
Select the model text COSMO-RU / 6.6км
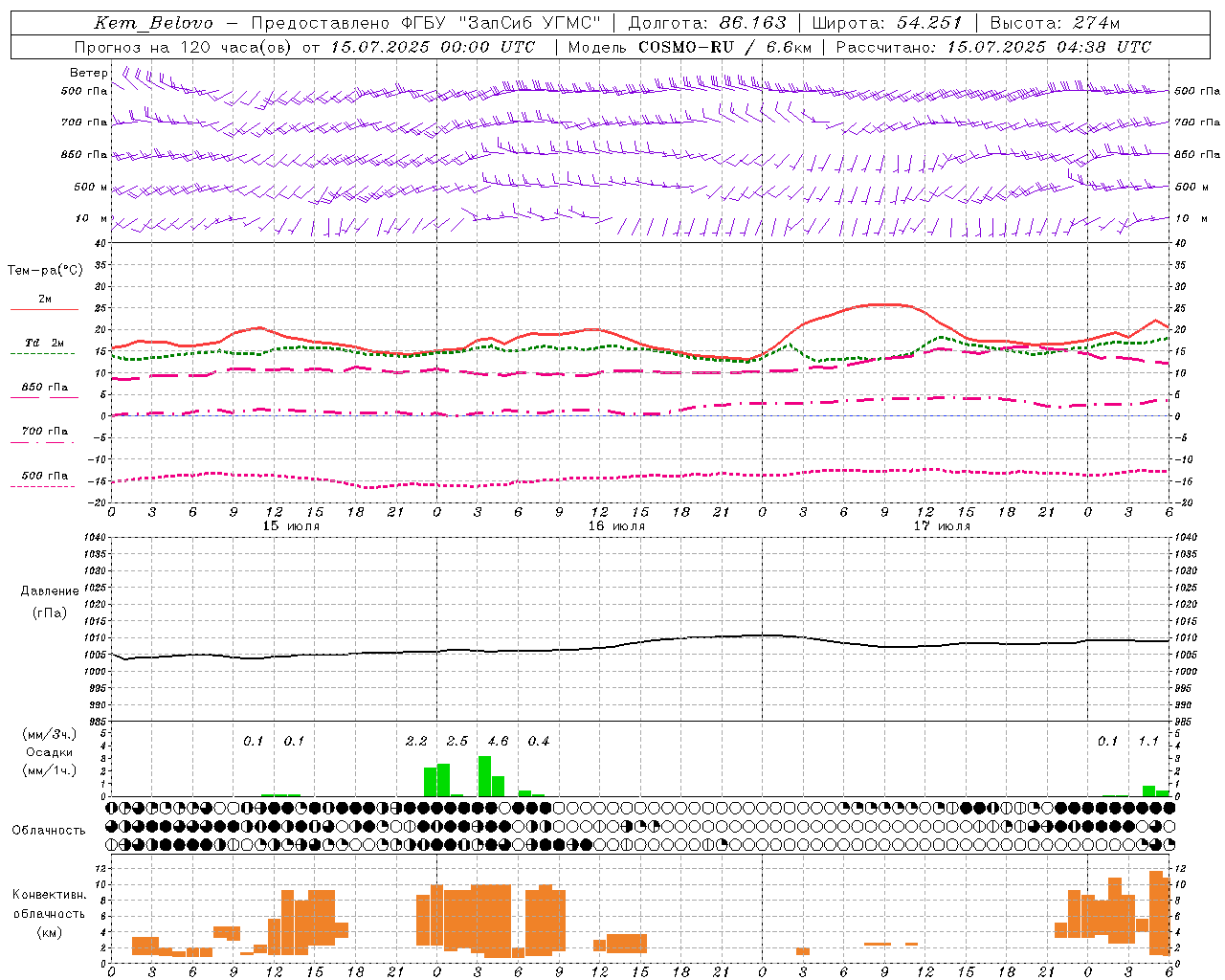[x=724, y=47]
